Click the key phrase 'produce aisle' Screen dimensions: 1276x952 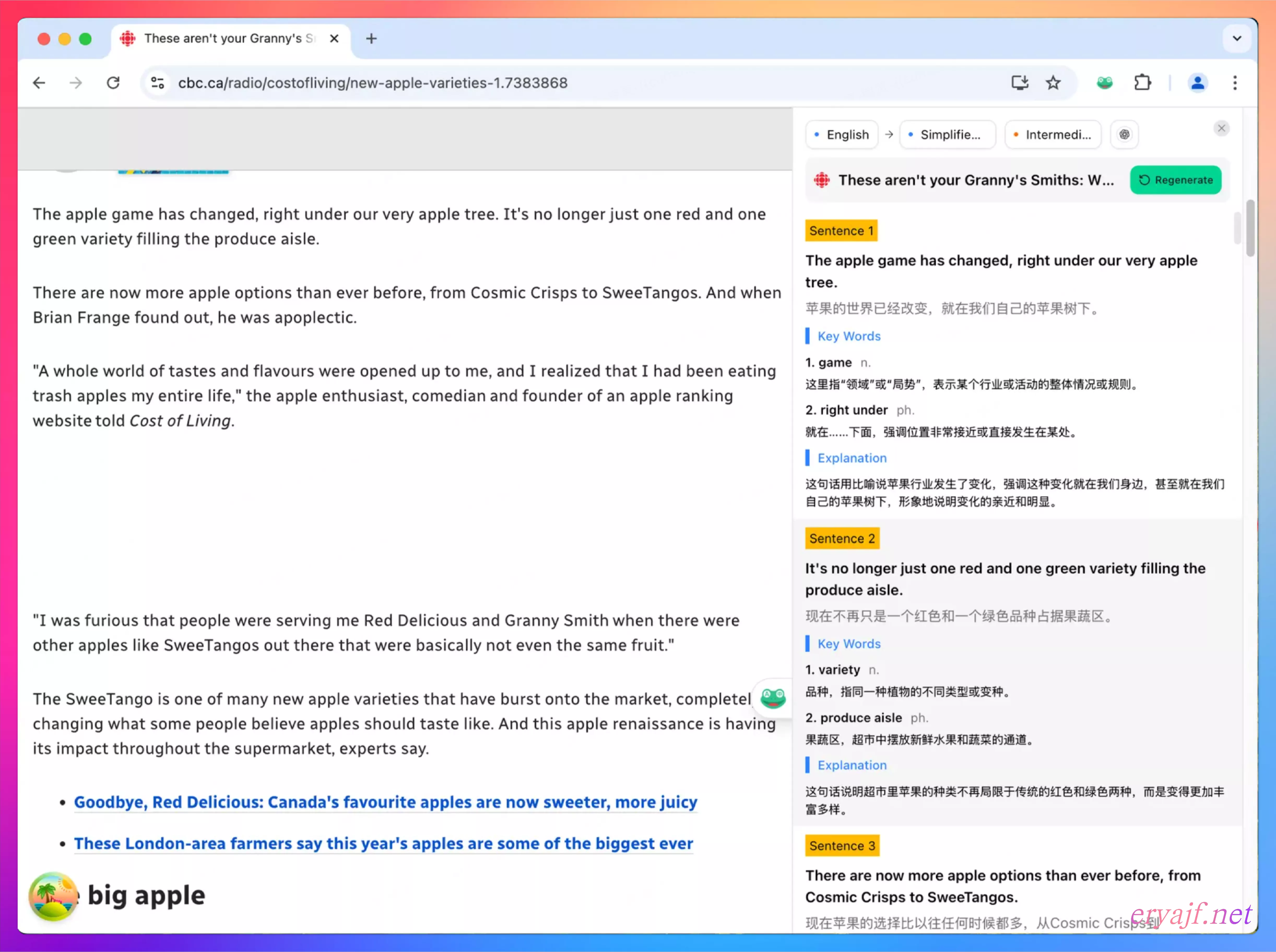click(861, 717)
